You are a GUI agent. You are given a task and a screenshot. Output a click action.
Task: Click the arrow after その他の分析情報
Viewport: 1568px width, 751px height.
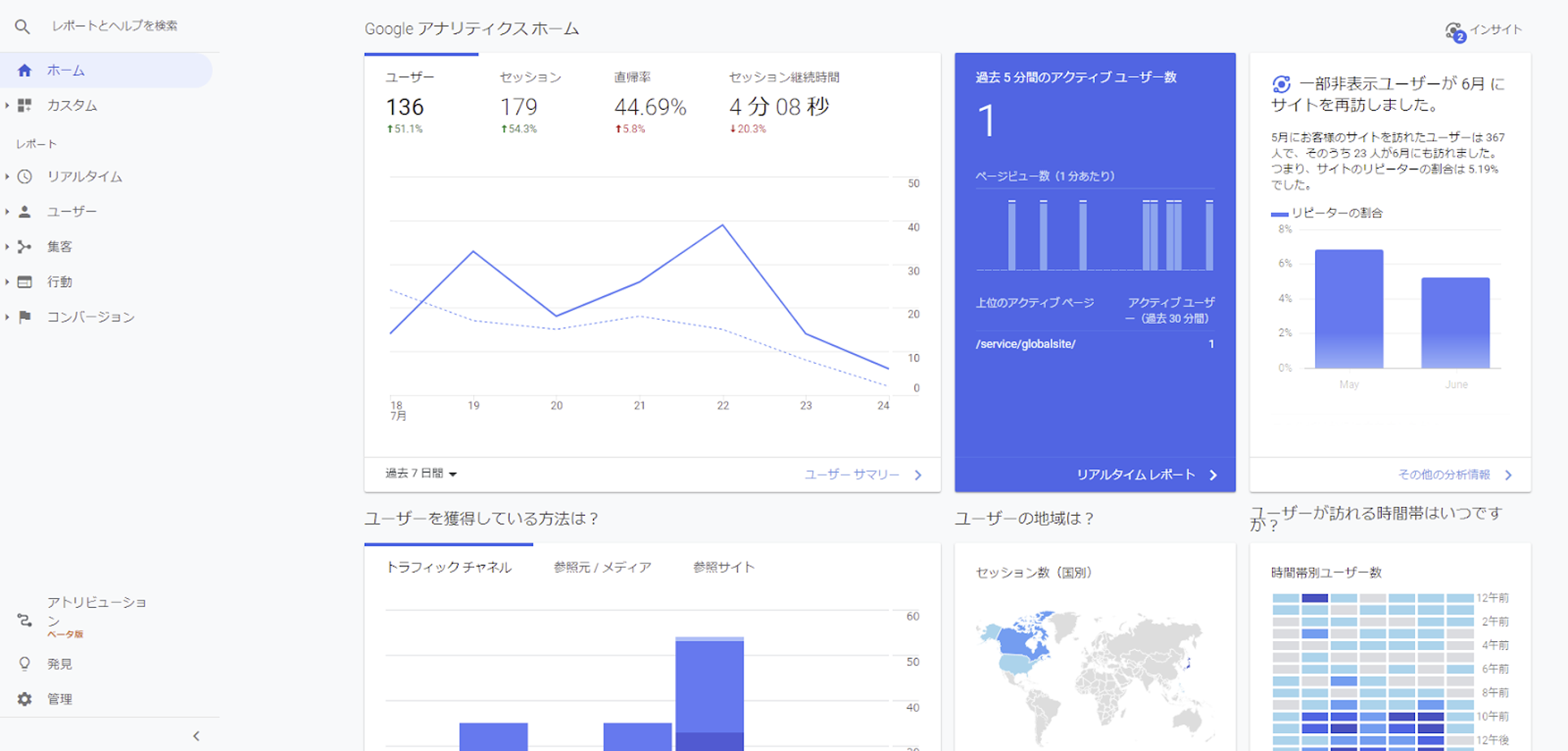click(x=1509, y=475)
